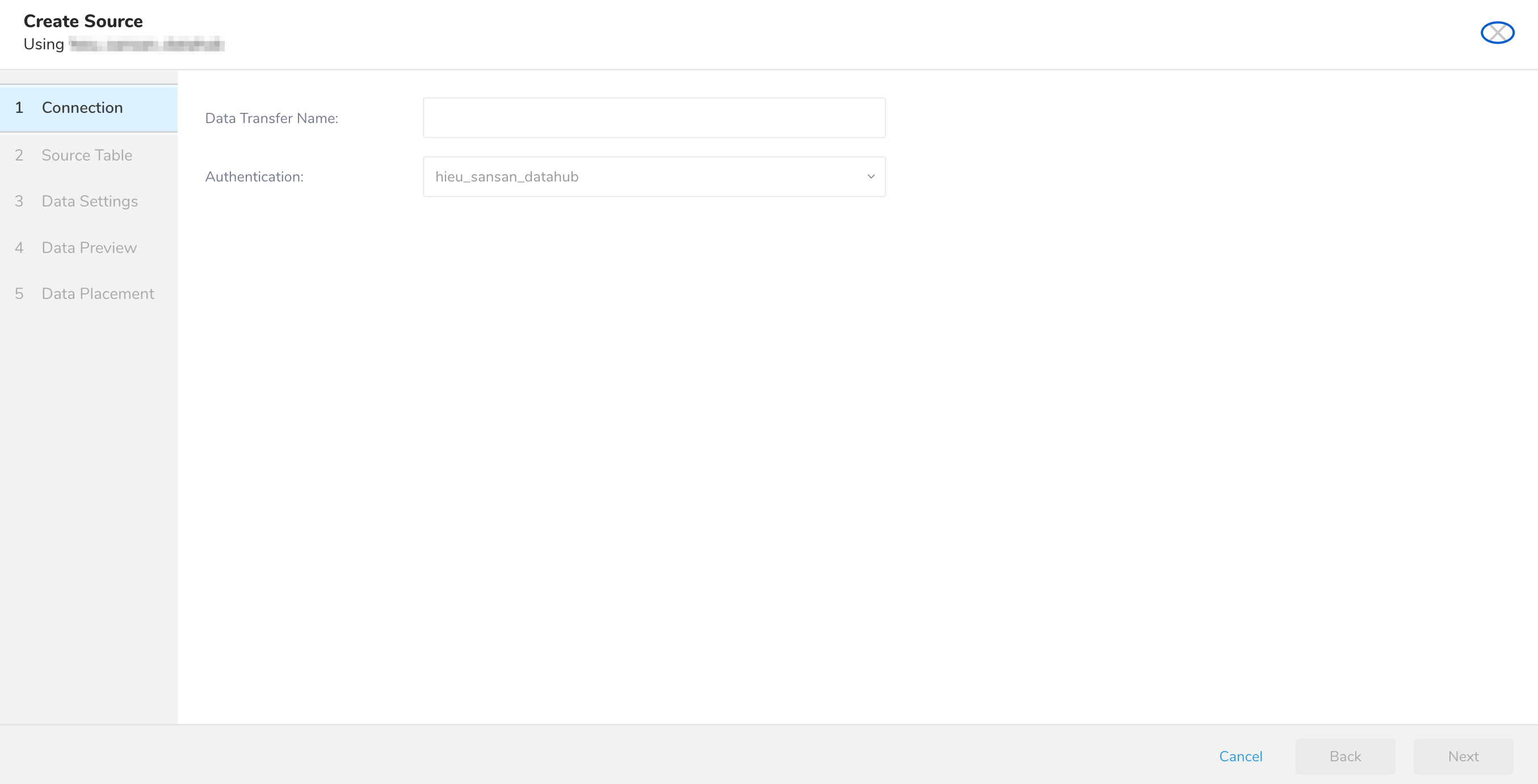Click step number 4 in sidebar
Image resolution: width=1538 pixels, height=784 pixels.
point(19,247)
